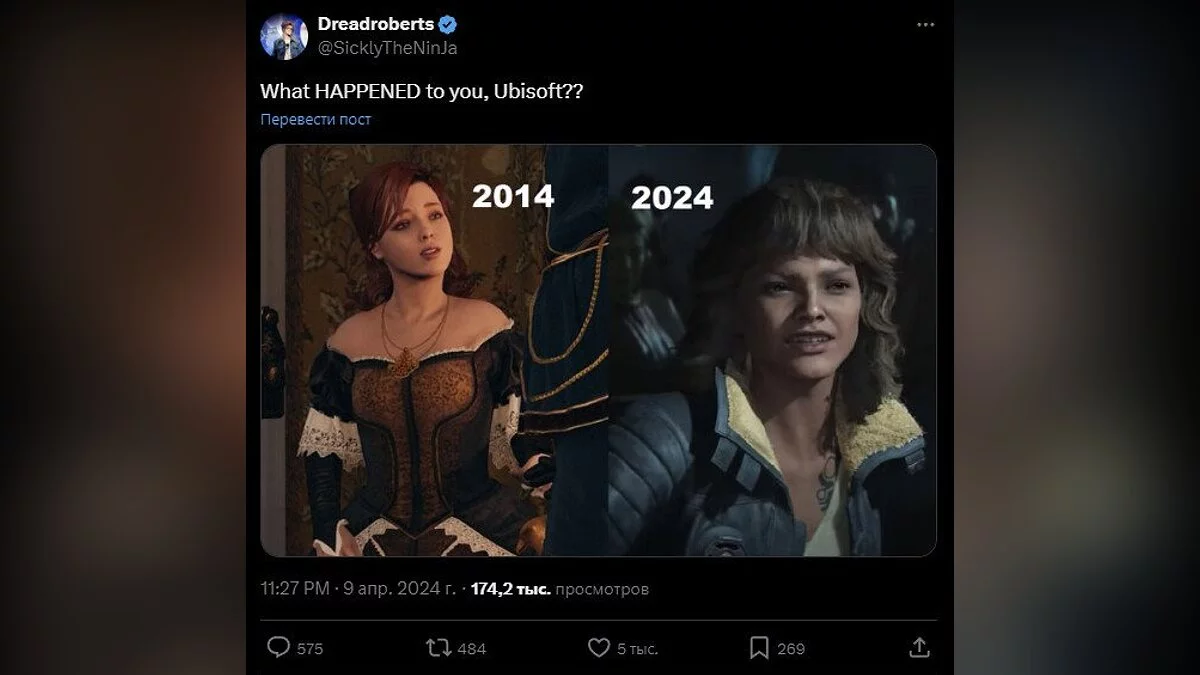Click the tweet text about Ubisoft
Image resolution: width=1200 pixels, height=675 pixels.
pyautogui.click(x=422, y=91)
